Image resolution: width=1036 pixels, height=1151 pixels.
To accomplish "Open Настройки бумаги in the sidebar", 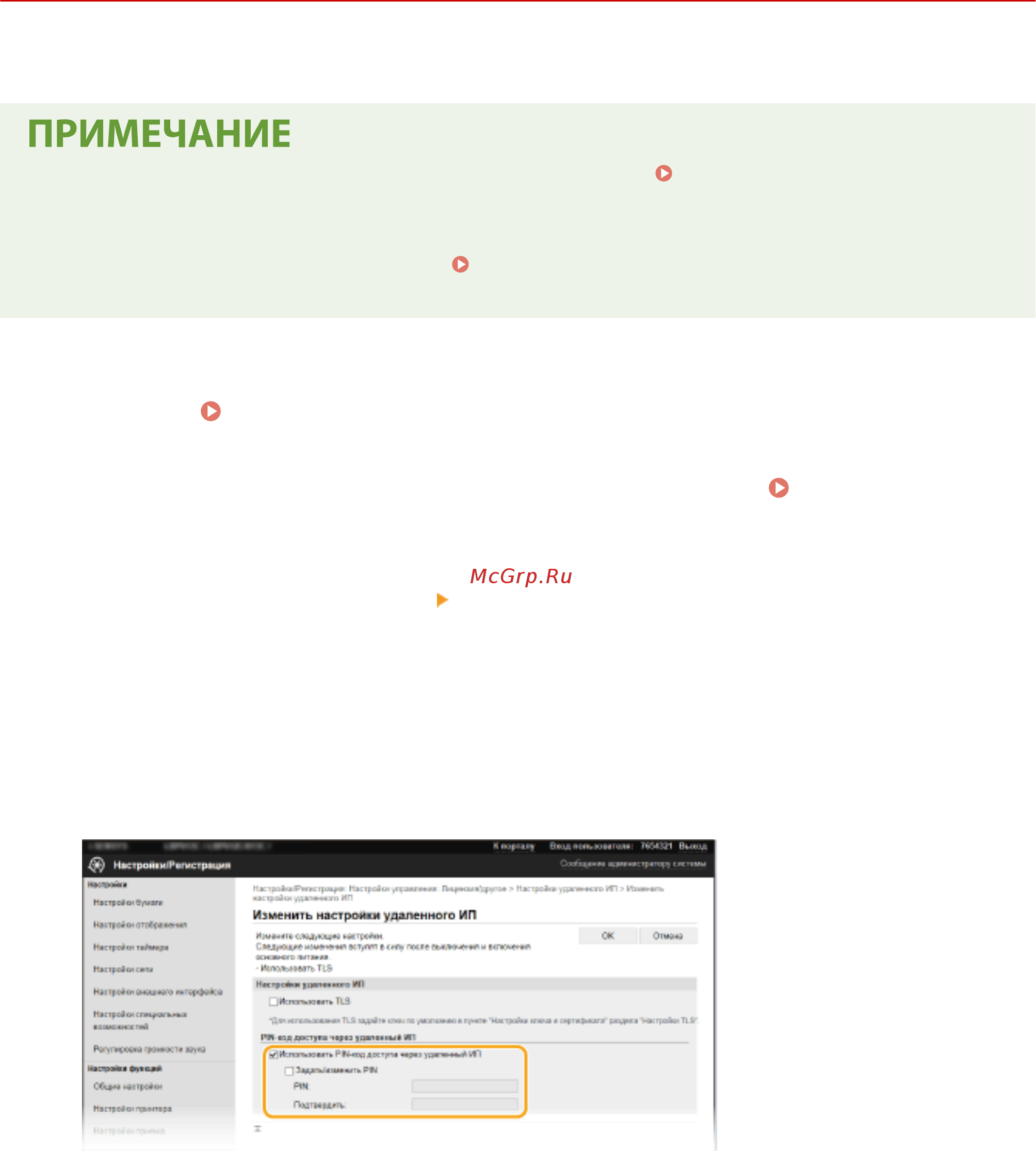I will 128,903.
